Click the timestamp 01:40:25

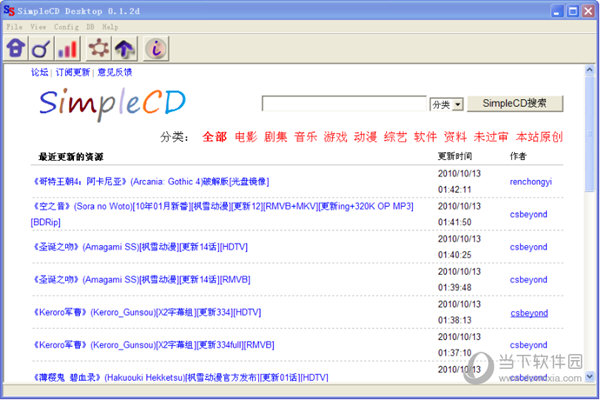click(455, 255)
